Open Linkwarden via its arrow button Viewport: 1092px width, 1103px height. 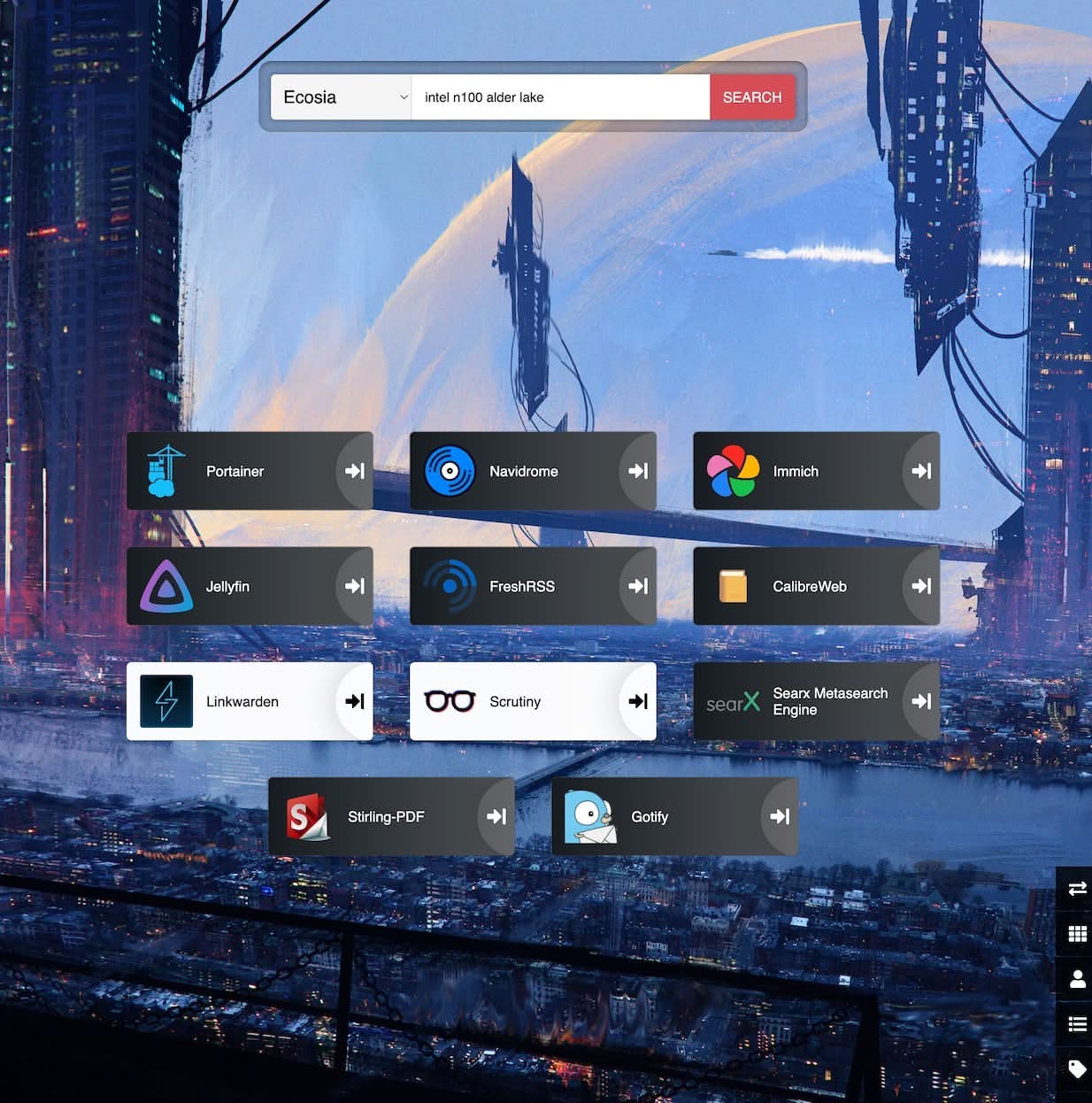pos(355,701)
